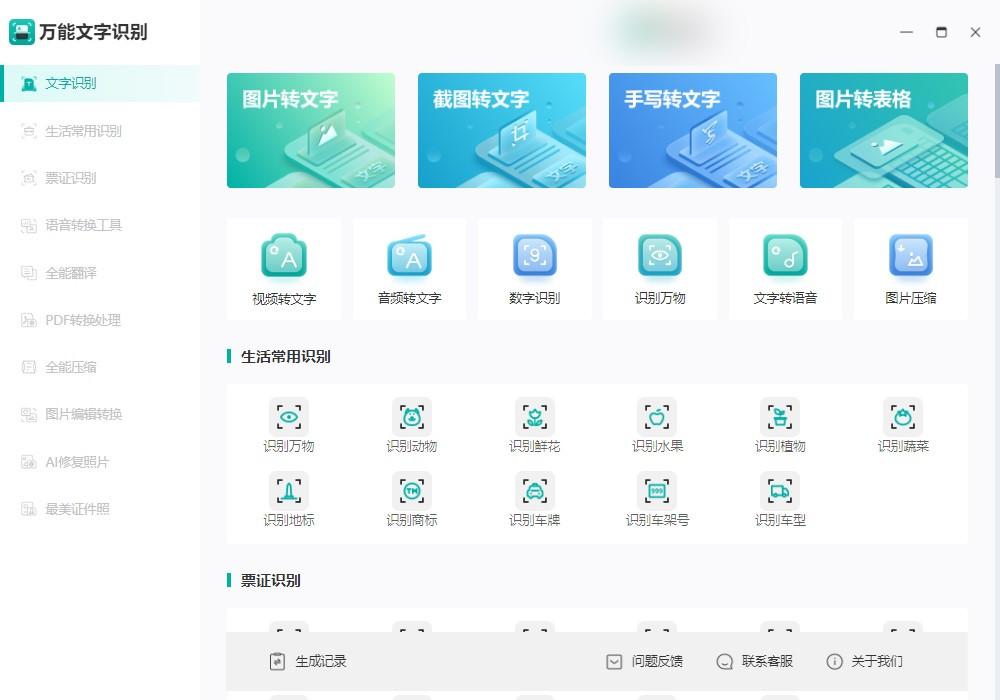
Task: Go to 票证识别 in the sidebar
Action: tap(100, 179)
